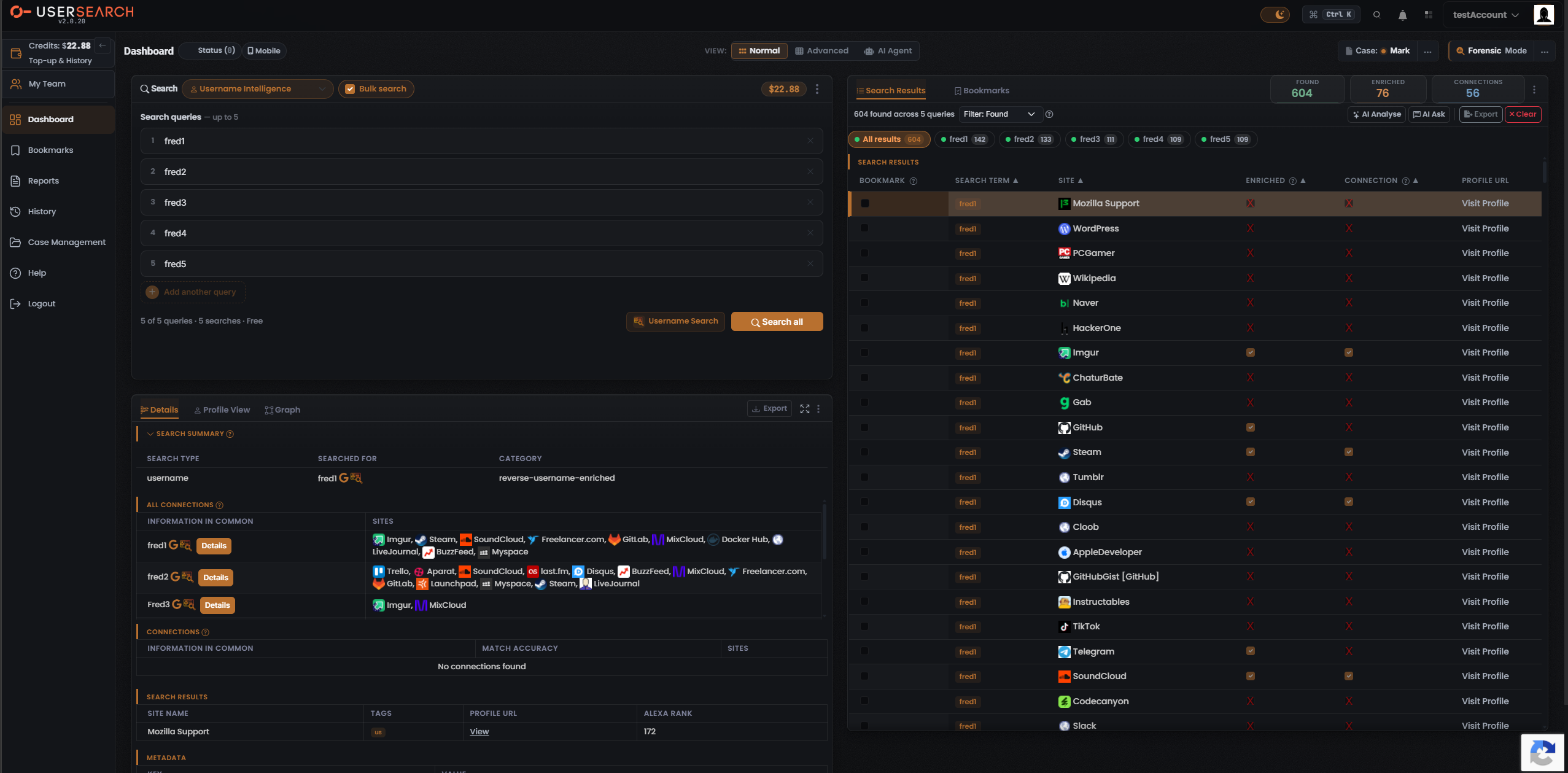Select the Normal view
This screenshot has height=773, width=1568.
tap(759, 51)
